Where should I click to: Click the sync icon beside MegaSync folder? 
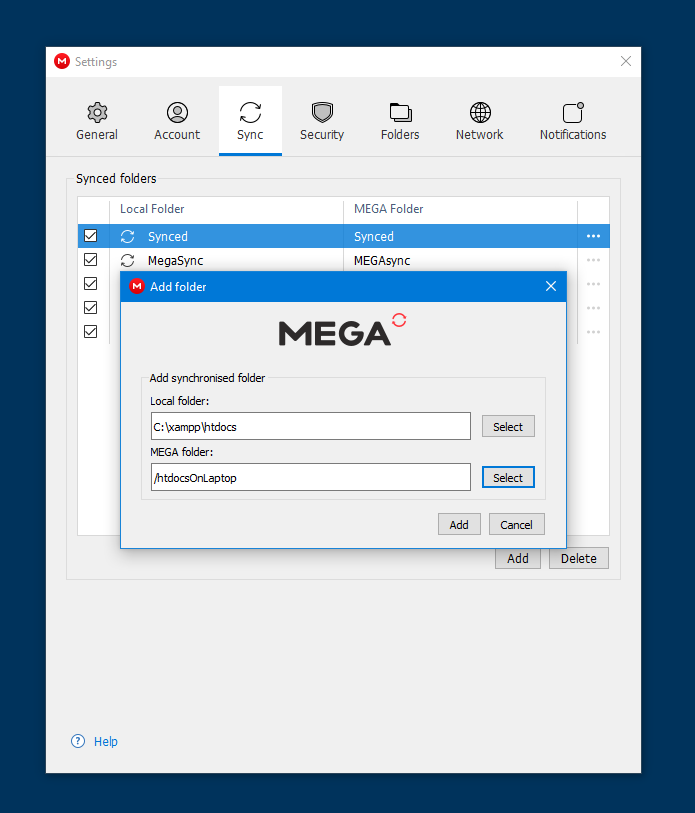[x=127, y=260]
